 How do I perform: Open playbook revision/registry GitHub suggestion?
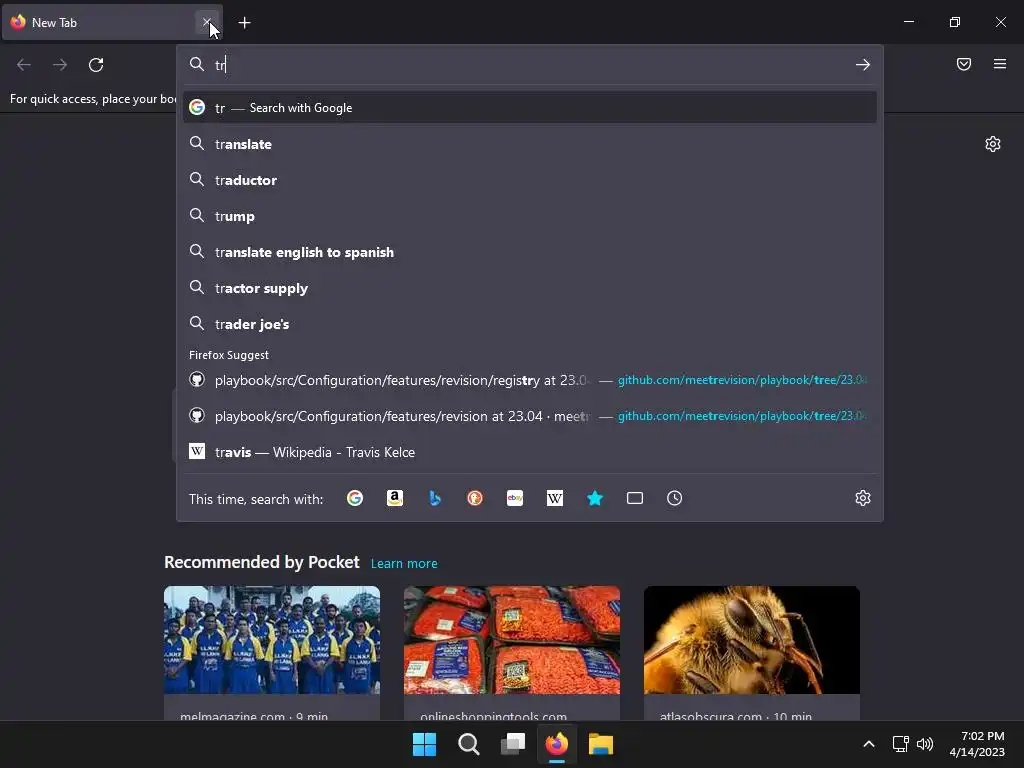tap(530, 380)
